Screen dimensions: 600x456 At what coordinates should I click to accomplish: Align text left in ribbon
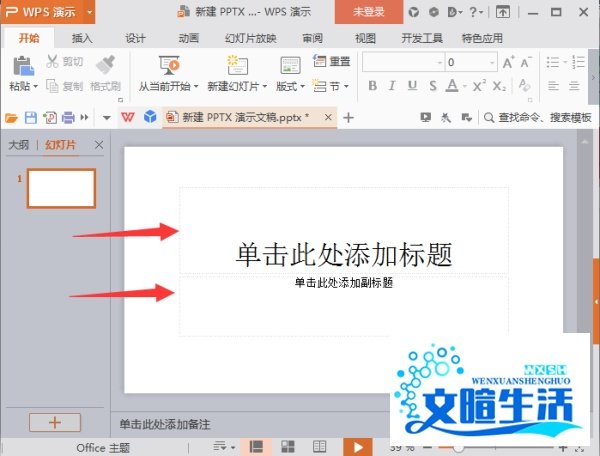[x=553, y=86]
